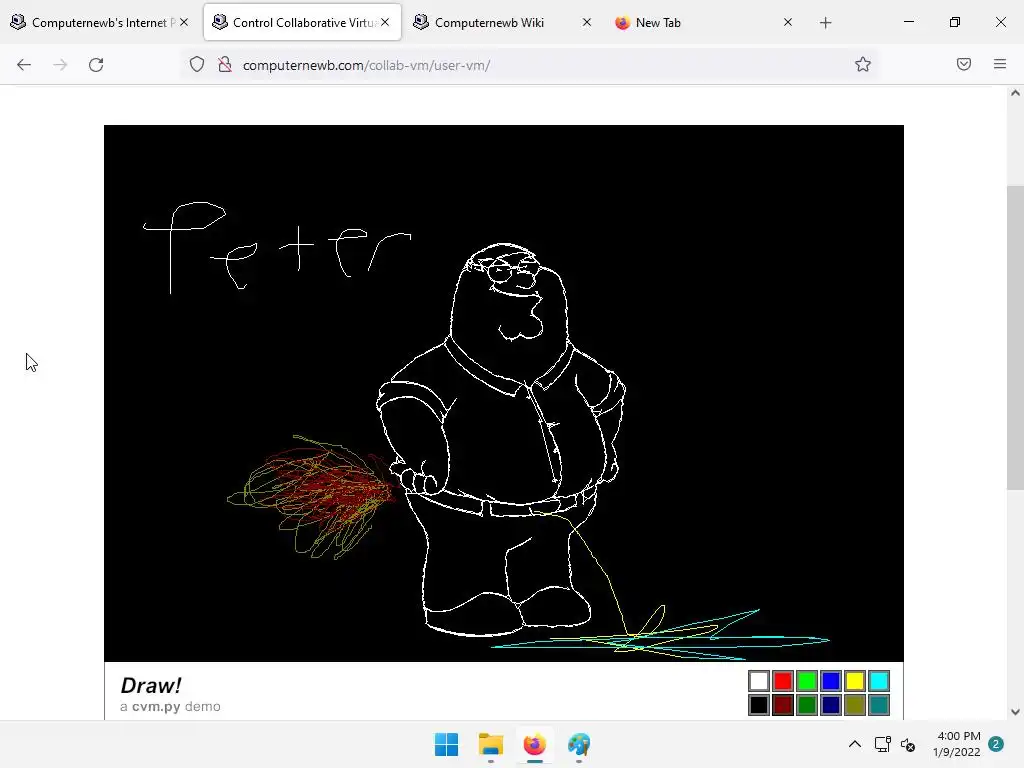Open the muted volume tray icon
The image size is (1024, 768).
[908, 744]
